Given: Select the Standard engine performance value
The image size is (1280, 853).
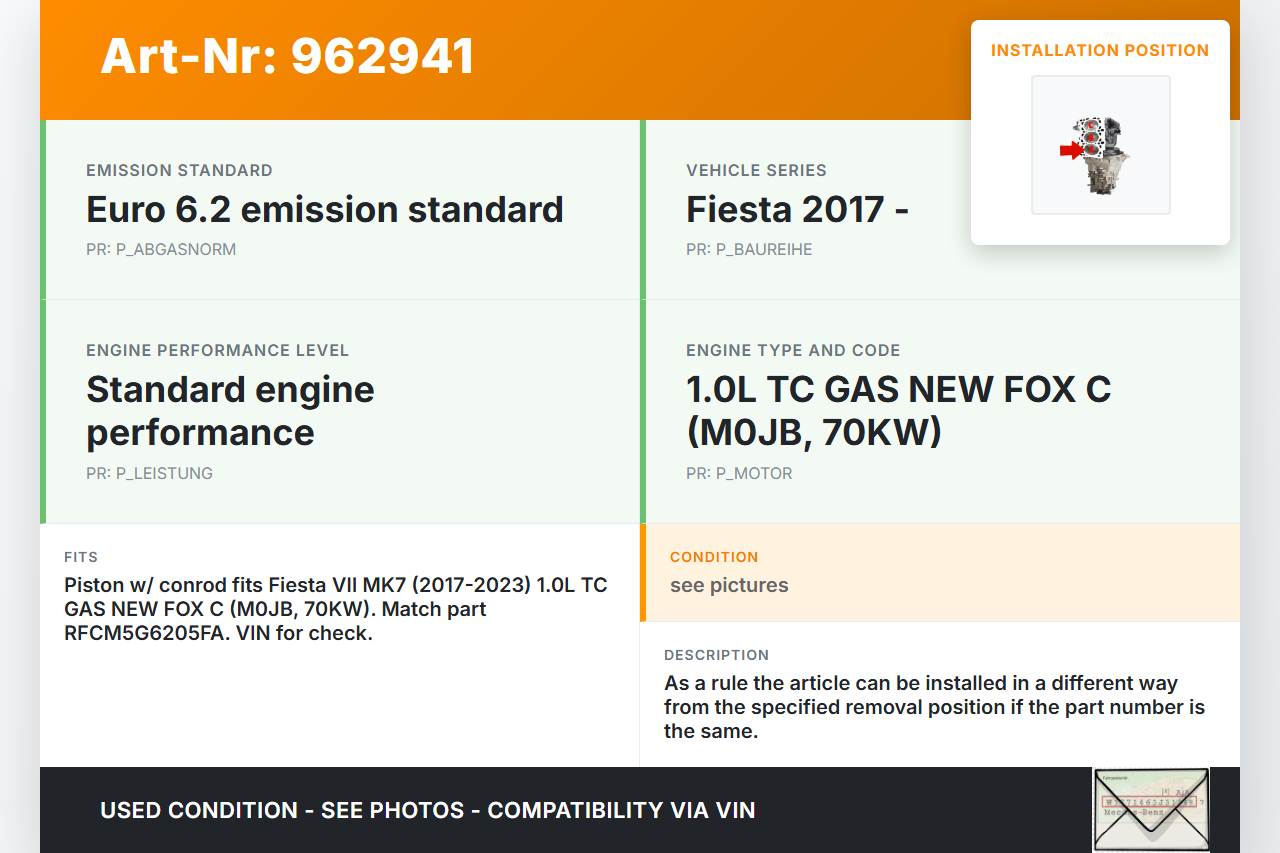Looking at the screenshot, I should 230,411.
